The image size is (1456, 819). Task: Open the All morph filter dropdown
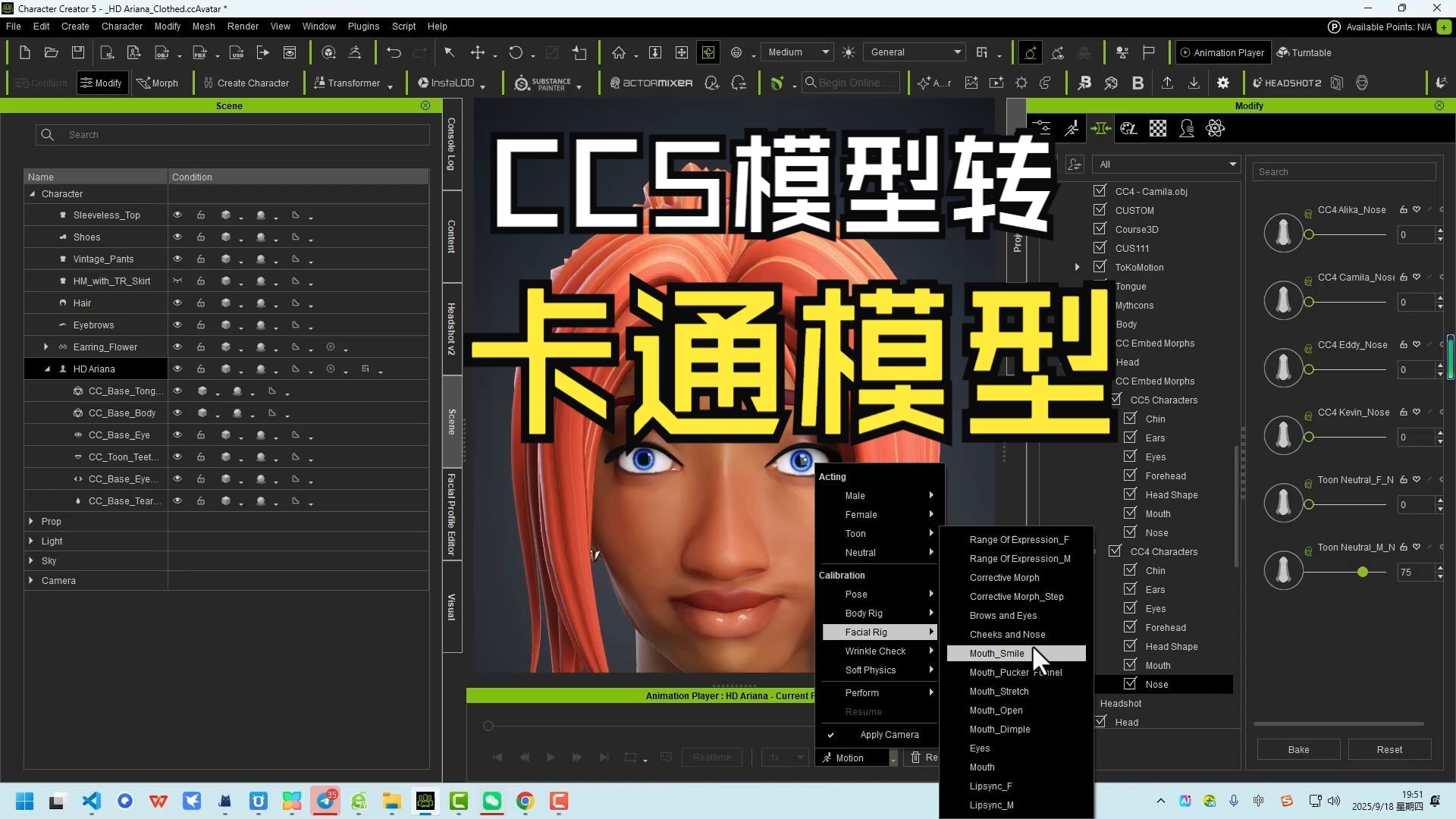1167,165
